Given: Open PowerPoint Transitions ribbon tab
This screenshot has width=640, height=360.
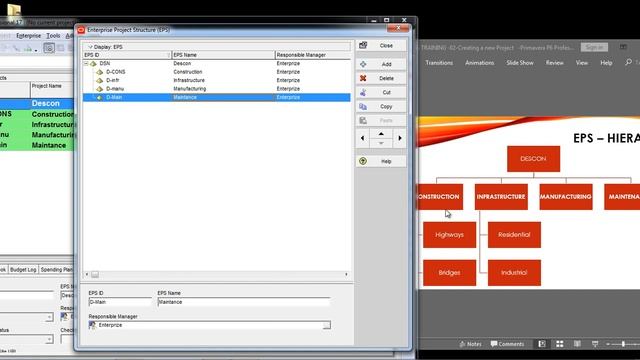Looking at the screenshot, I should click(439, 63).
